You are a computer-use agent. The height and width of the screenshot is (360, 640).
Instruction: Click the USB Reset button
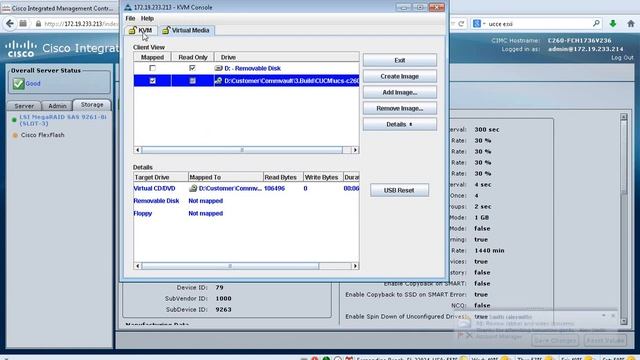(x=399, y=190)
